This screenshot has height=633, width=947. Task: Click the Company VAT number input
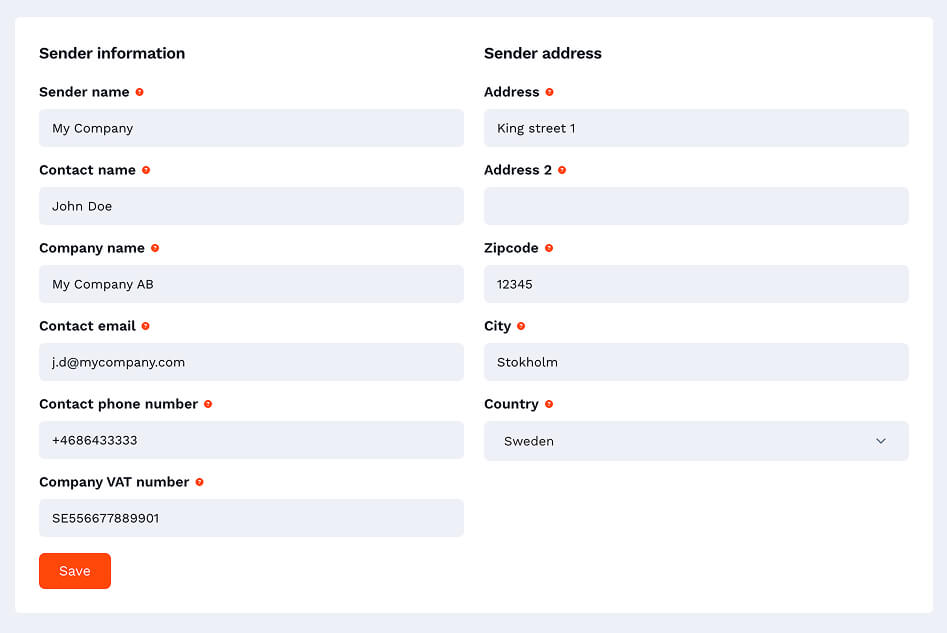[251, 518]
